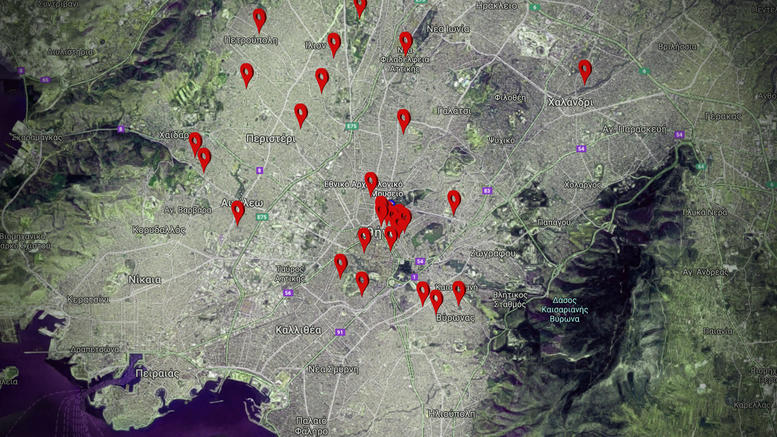Click the Αγ. Παρασκευή place label

634,129
